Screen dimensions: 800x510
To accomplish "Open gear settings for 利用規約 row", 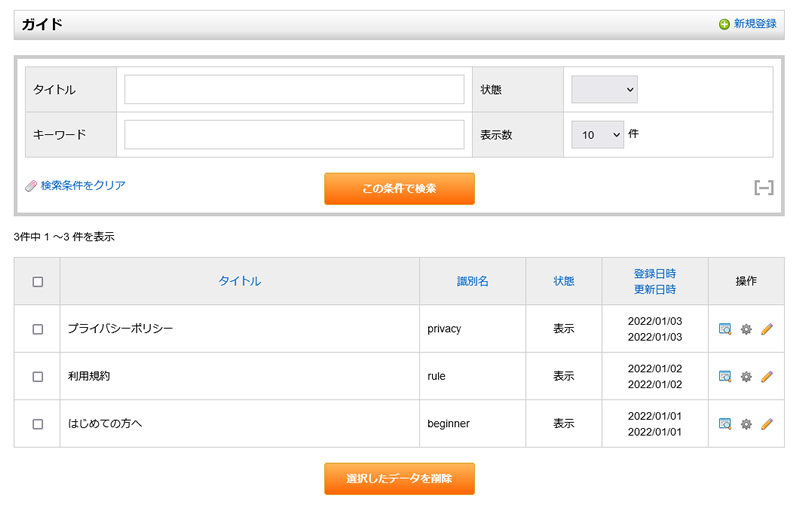I will coord(746,377).
